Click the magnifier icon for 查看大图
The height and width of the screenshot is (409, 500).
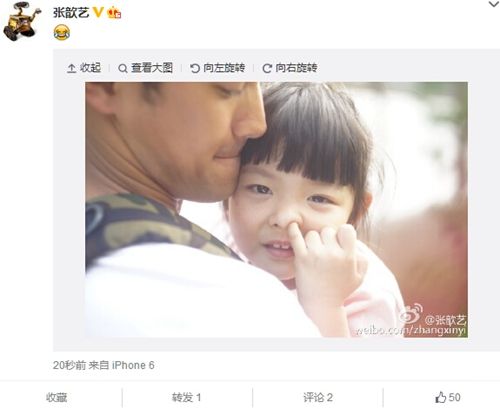(x=123, y=68)
